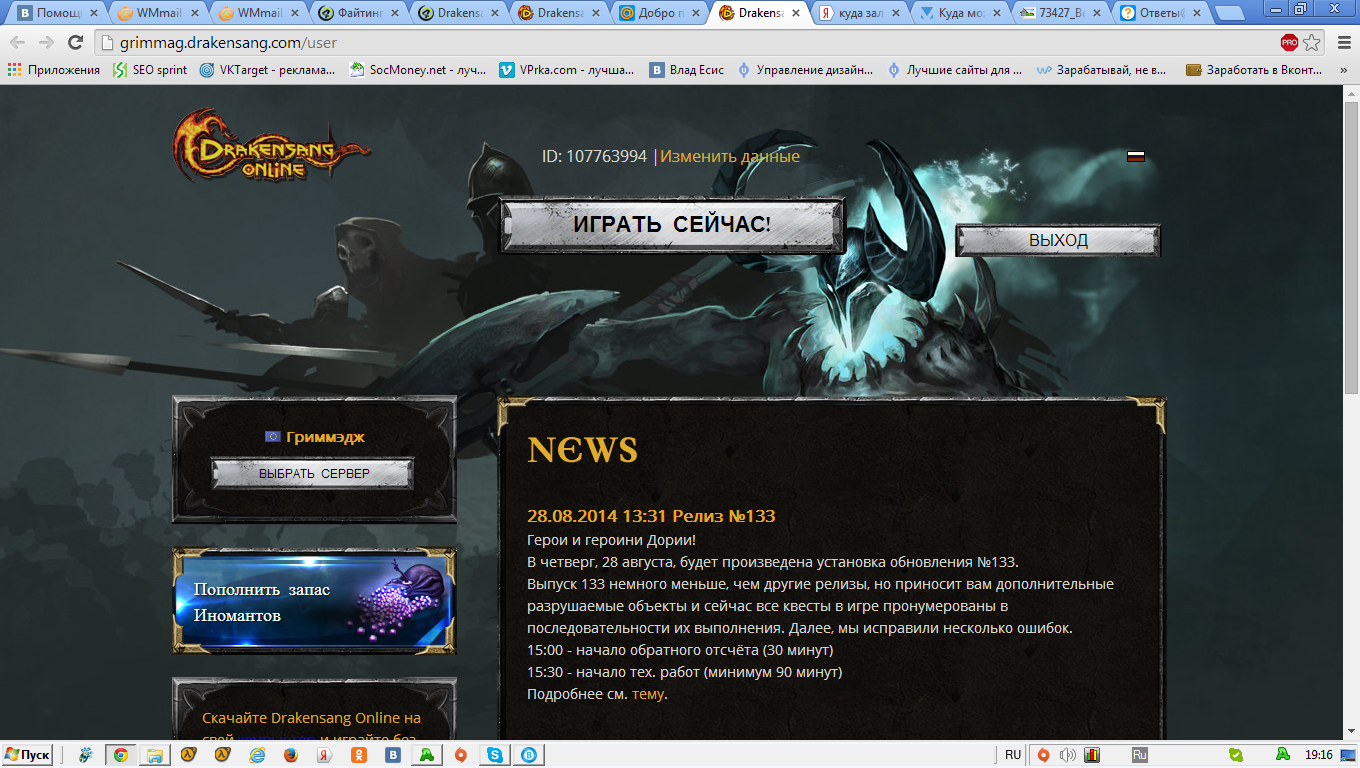Click the Origin taskbar icon next to Skype

[x=461, y=755]
